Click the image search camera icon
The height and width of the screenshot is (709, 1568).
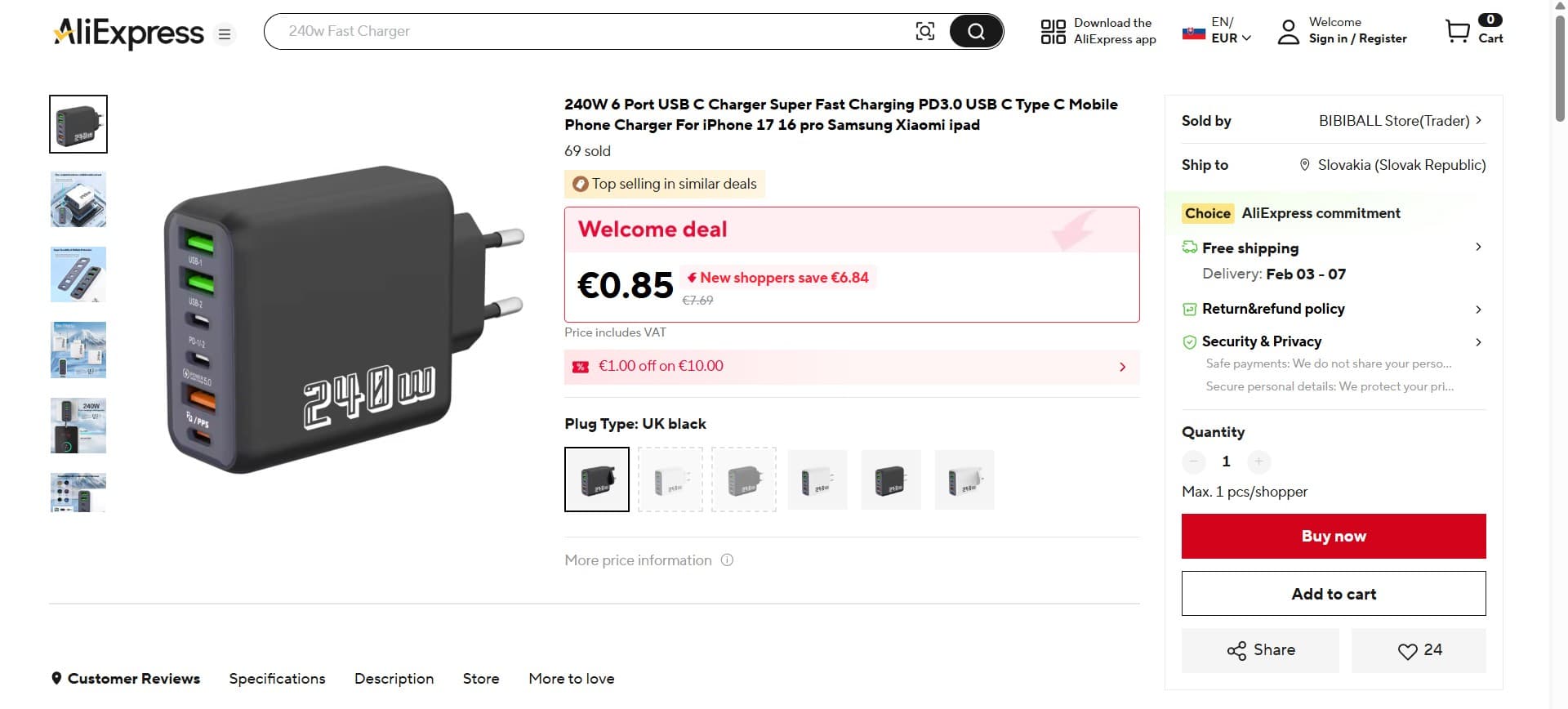[924, 32]
